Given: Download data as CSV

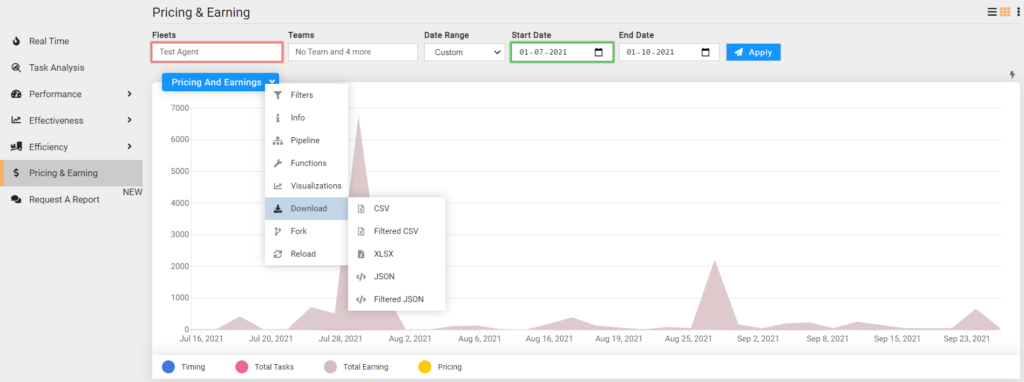Looking at the screenshot, I should click(396, 209).
